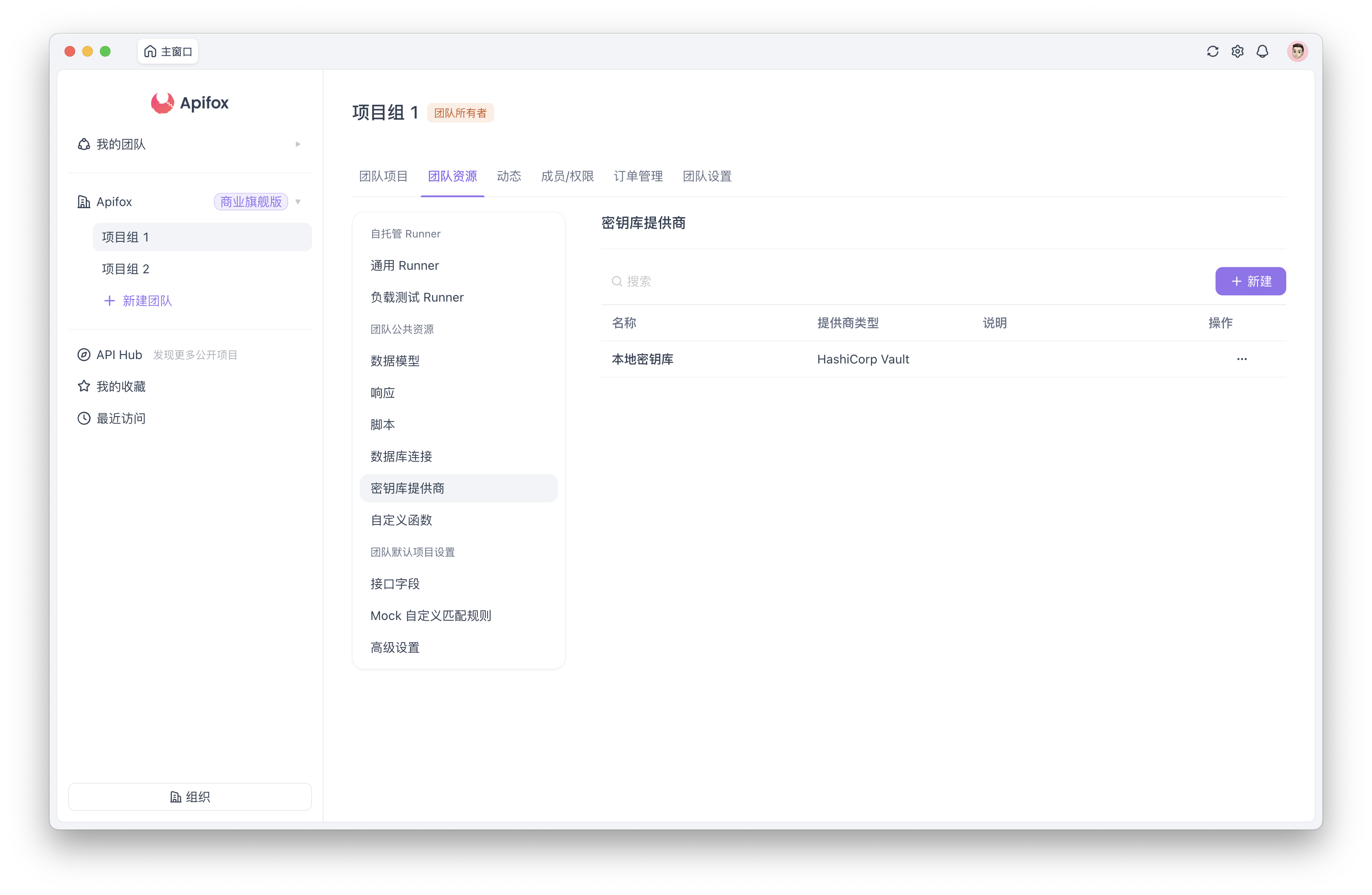Viewport: 1372px width, 895px height.
Task: Open settings gear icon at top right
Action: (x=1237, y=51)
